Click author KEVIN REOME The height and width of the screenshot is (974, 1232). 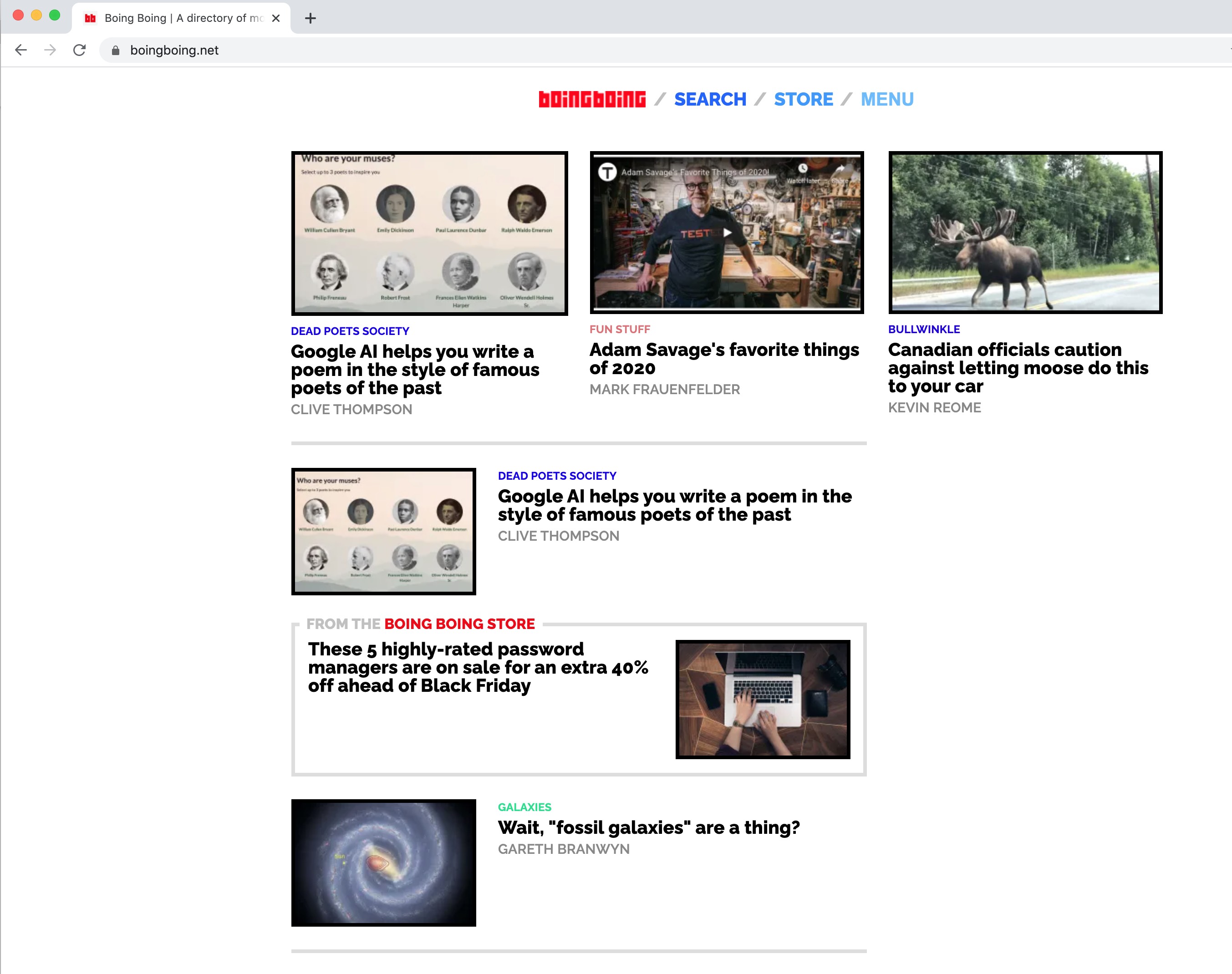click(934, 408)
